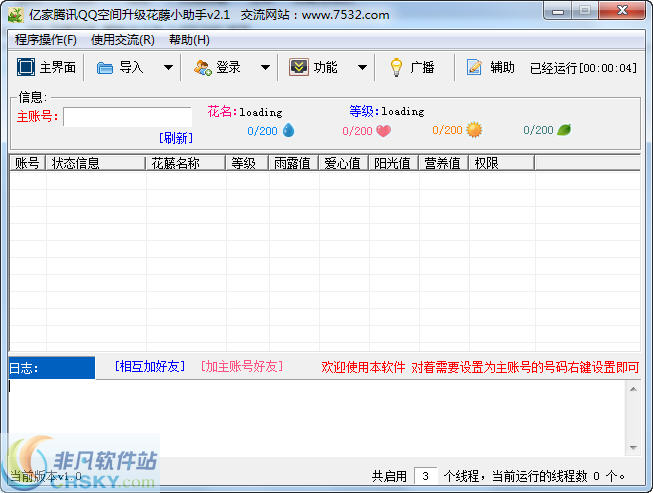Click the log text area

pyautogui.click(x=317, y=418)
